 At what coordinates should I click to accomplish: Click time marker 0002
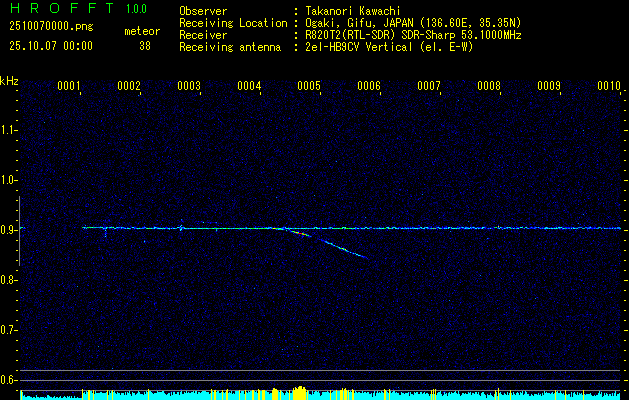coord(129,86)
